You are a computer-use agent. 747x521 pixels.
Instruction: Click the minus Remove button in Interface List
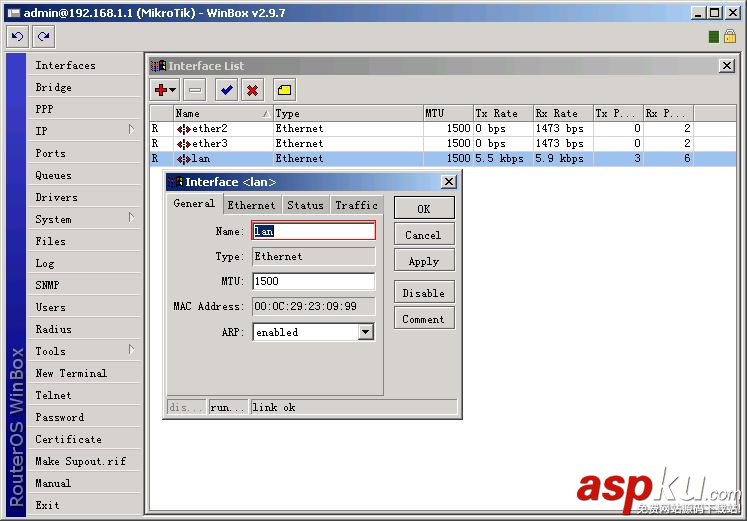click(x=195, y=90)
